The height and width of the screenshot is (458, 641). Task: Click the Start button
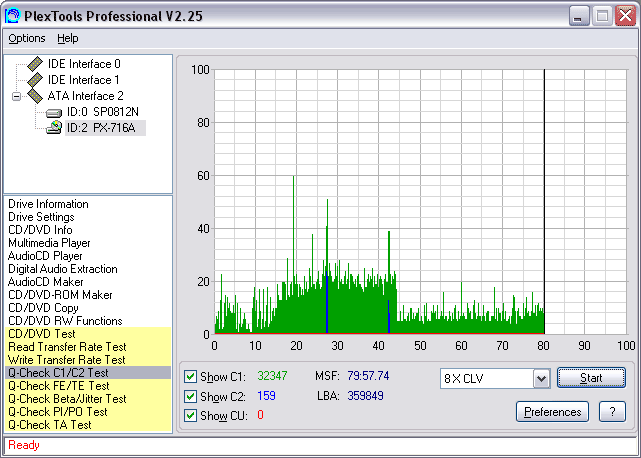tap(591, 378)
